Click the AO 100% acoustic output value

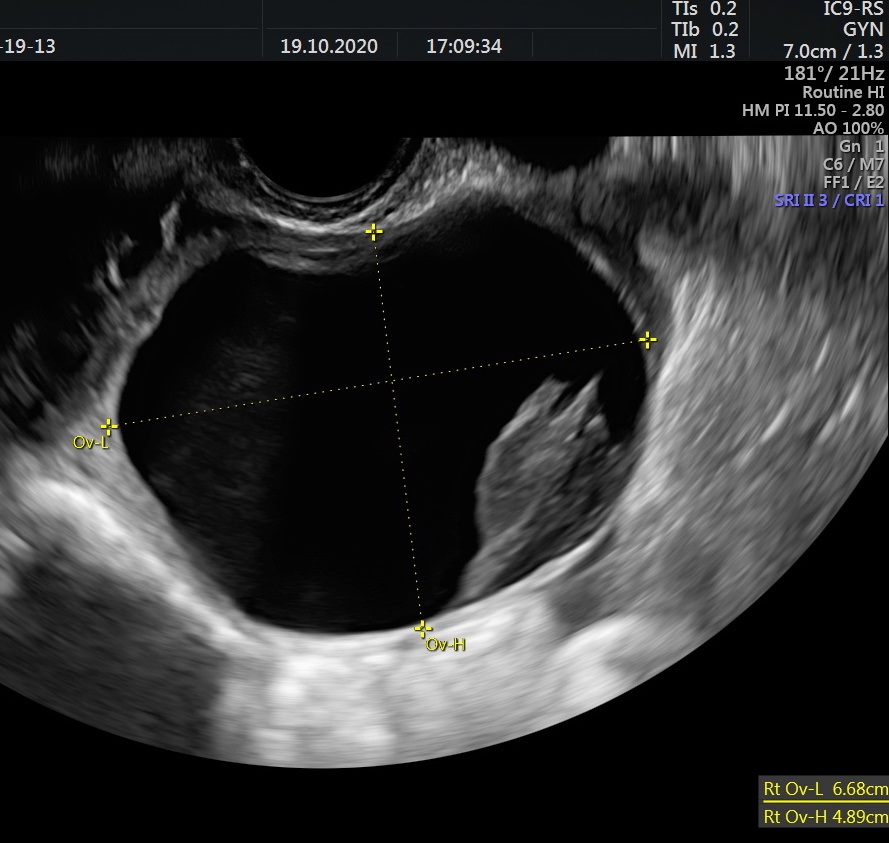click(848, 128)
